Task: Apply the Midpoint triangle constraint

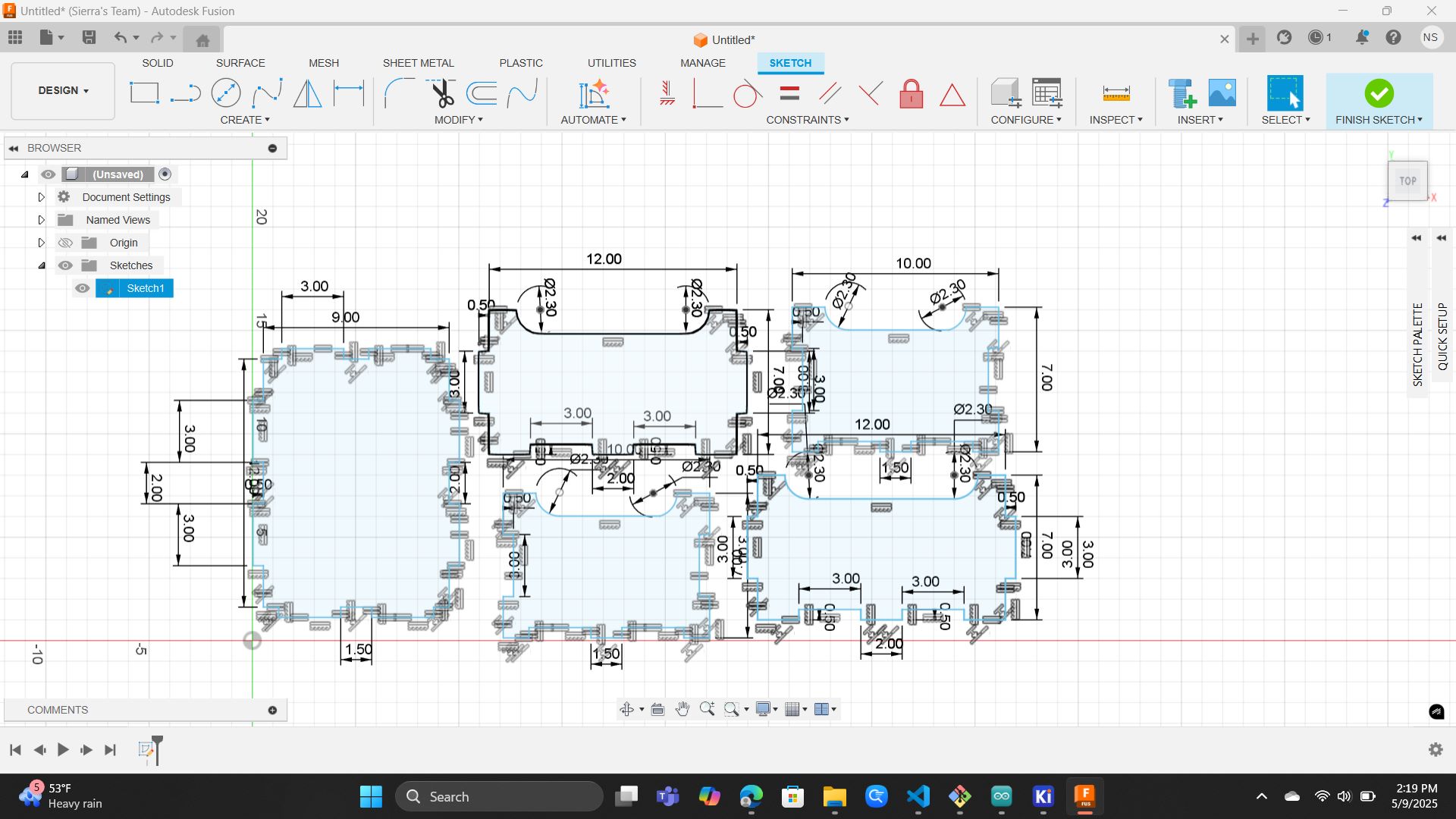Action: (952, 94)
